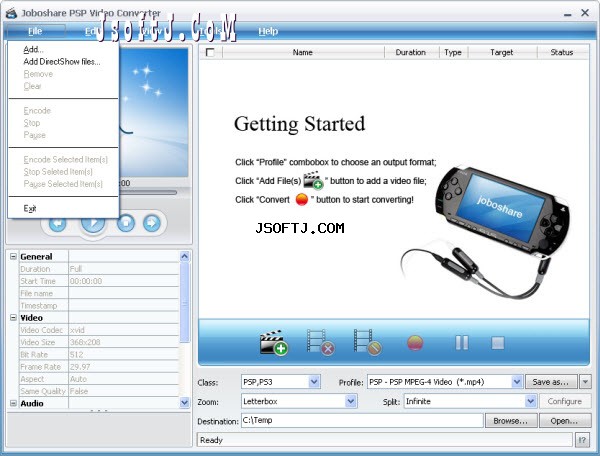
Task: Click the play button in preview player
Action: pyautogui.click(x=93, y=225)
